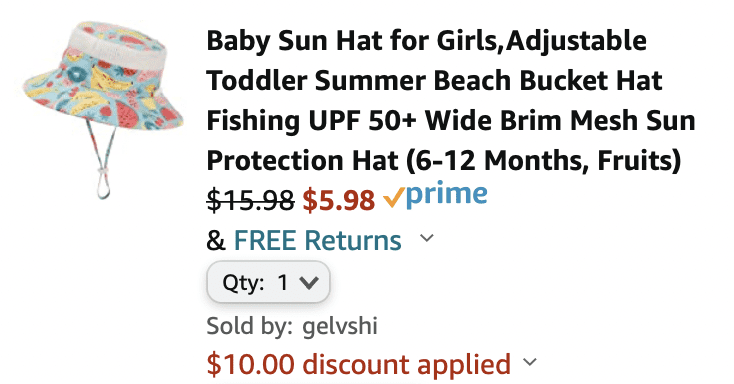Open the Qty dropdown

268,282
